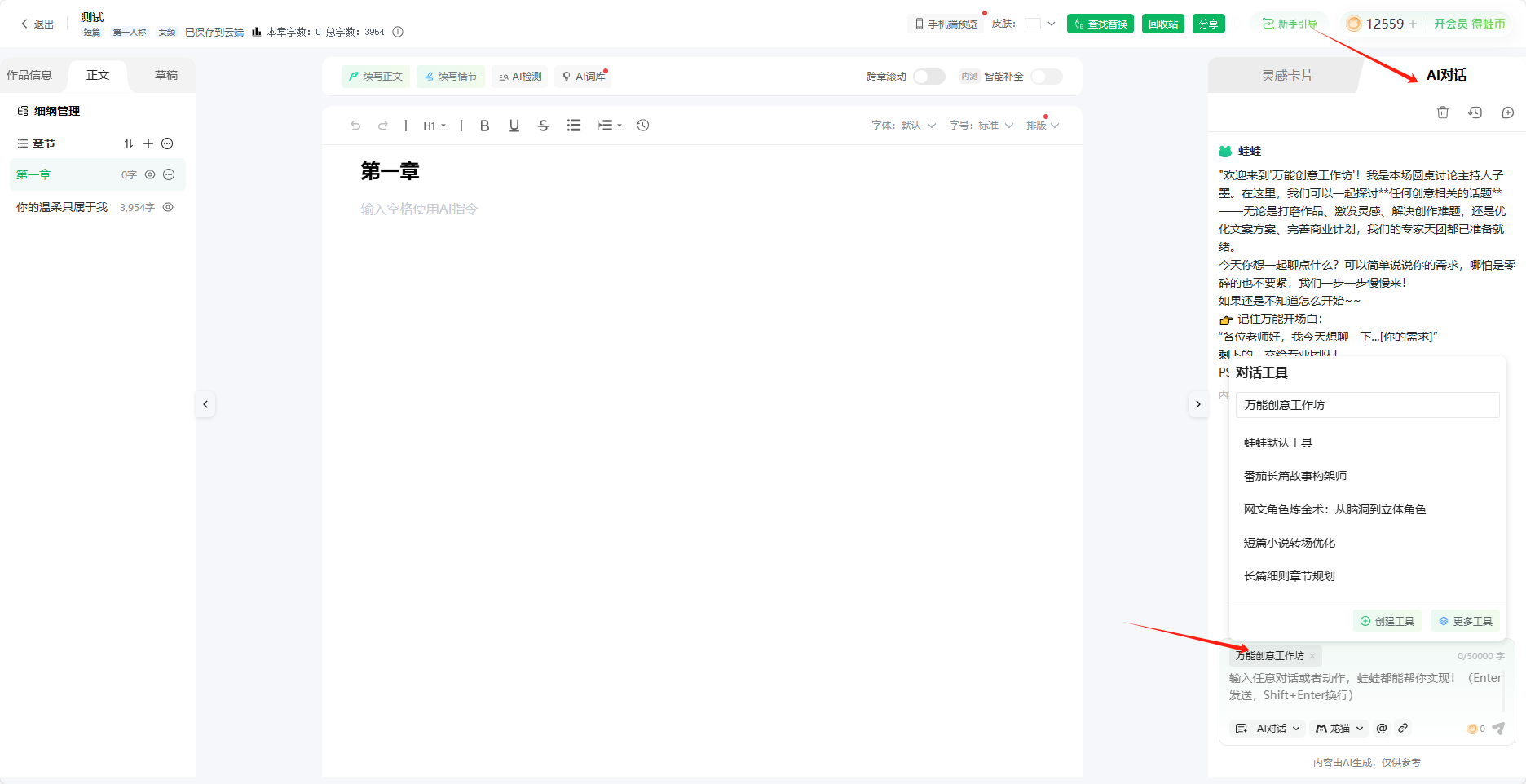Click the redo arrow icon
The width and height of the screenshot is (1526, 784).
pyautogui.click(x=383, y=126)
